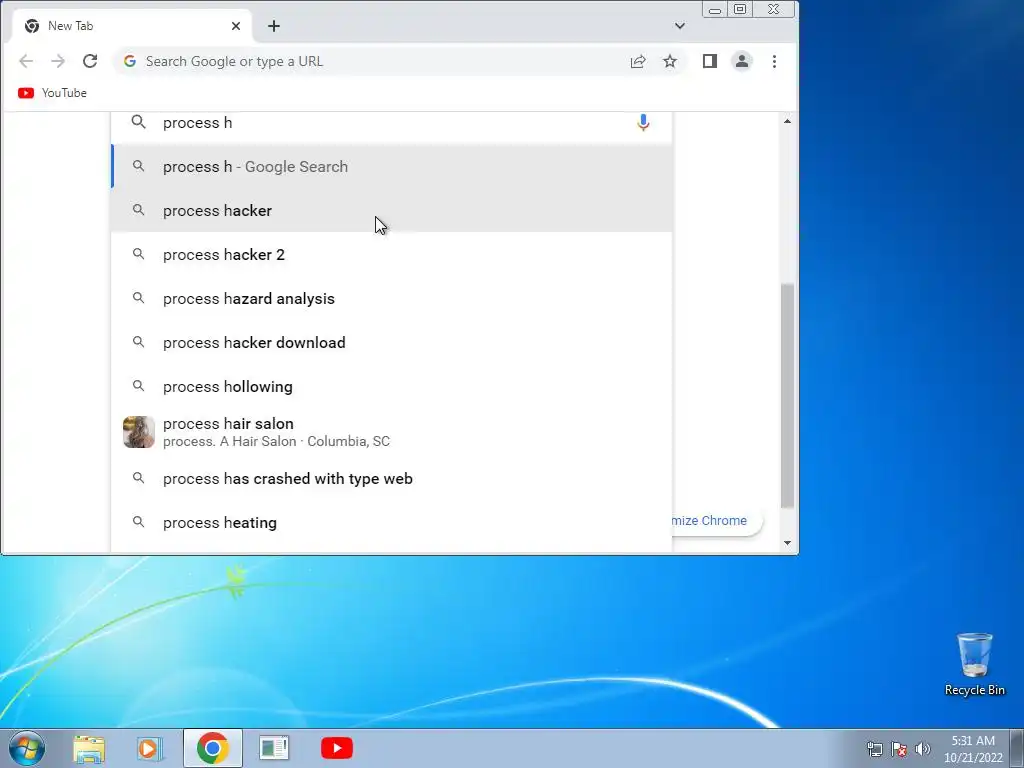The height and width of the screenshot is (768, 1024).
Task: Click the taskbar clock showing 5:31 AM
Action: [x=973, y=749]
